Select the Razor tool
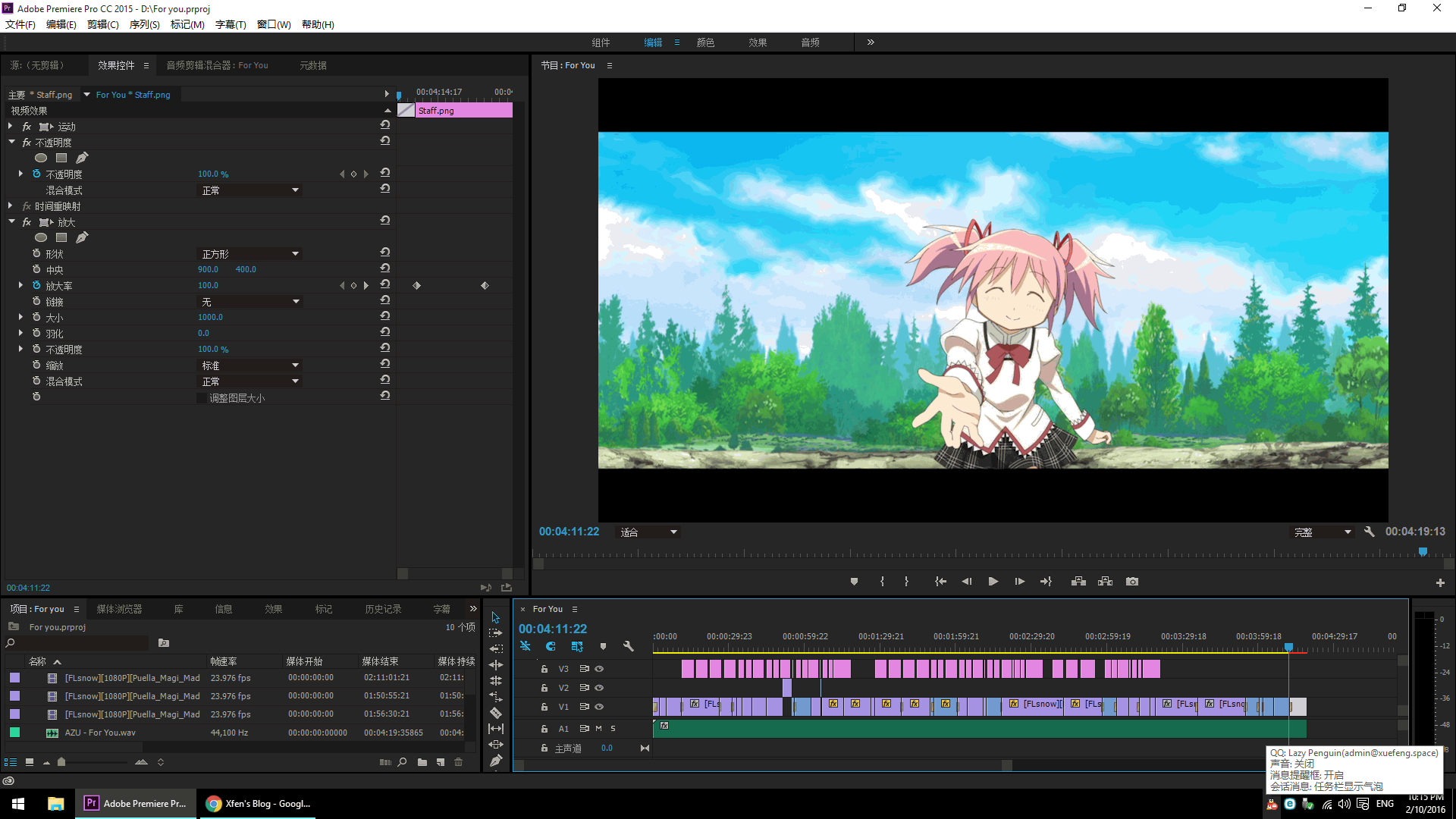Screen dimensions: 1456x819 (x=496, y=713)
